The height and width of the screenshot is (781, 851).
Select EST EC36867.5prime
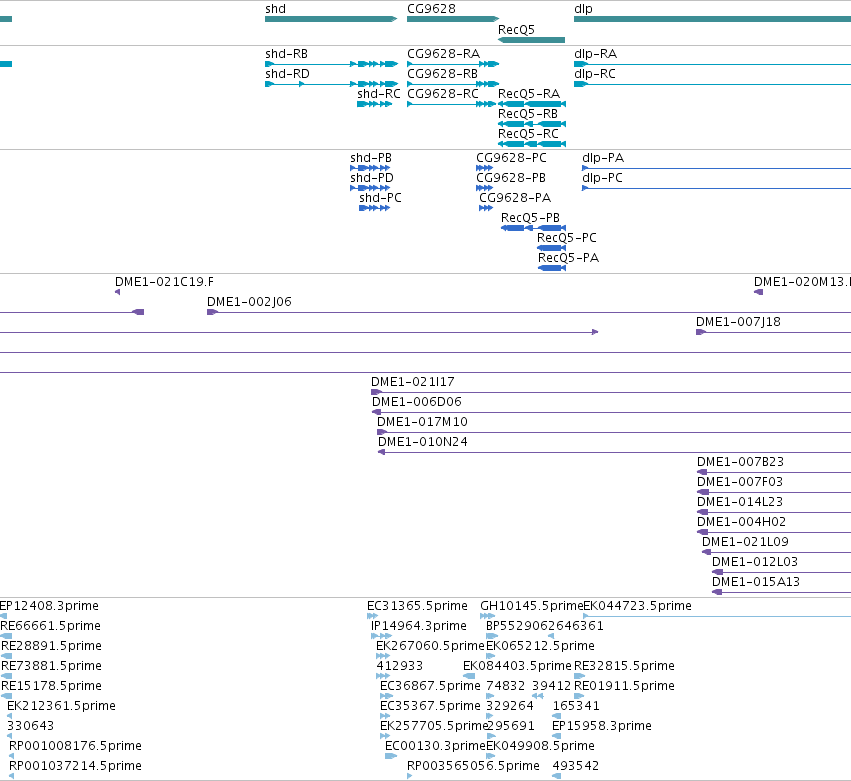[x=386, y=696]
